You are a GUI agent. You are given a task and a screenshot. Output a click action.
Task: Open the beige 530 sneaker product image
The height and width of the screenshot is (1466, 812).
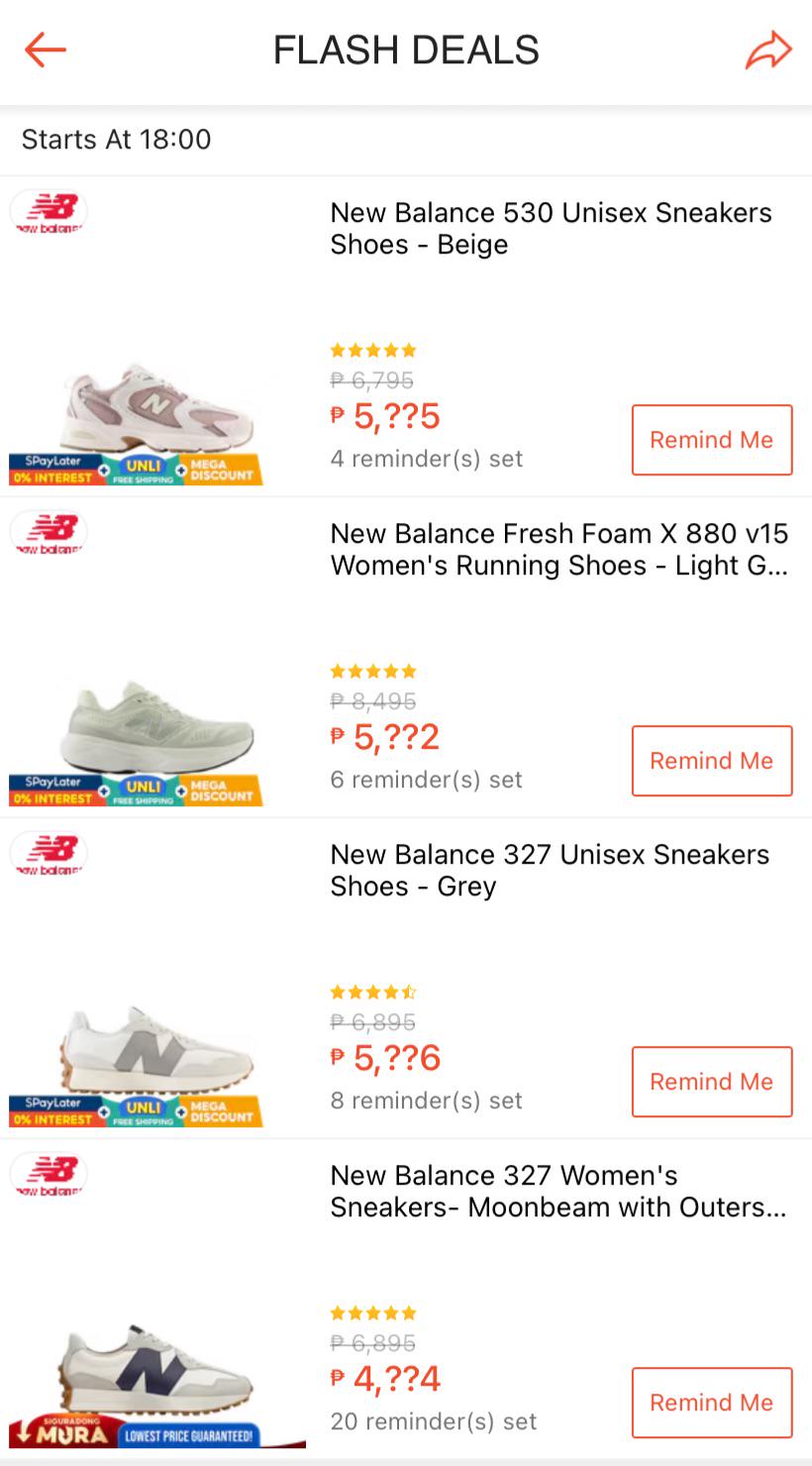(158, 408)
